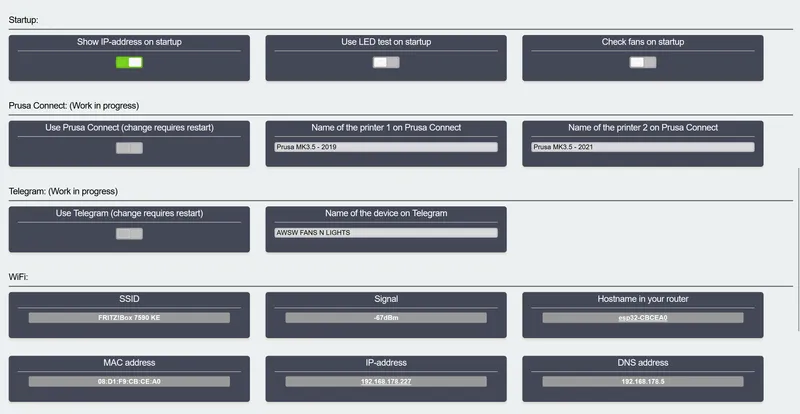Edit printer 1 name field Prusa MK3.5 - 2019

386,147
